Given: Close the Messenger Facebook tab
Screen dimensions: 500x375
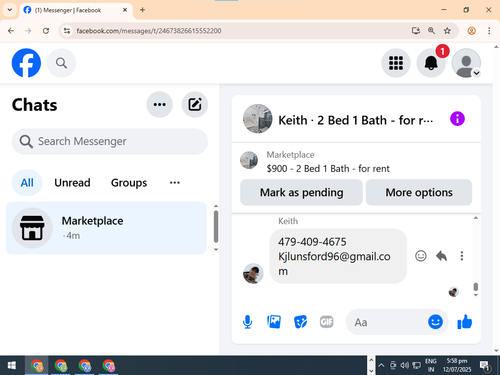Looking at the screenshot, I should click(x=125, y=10).
